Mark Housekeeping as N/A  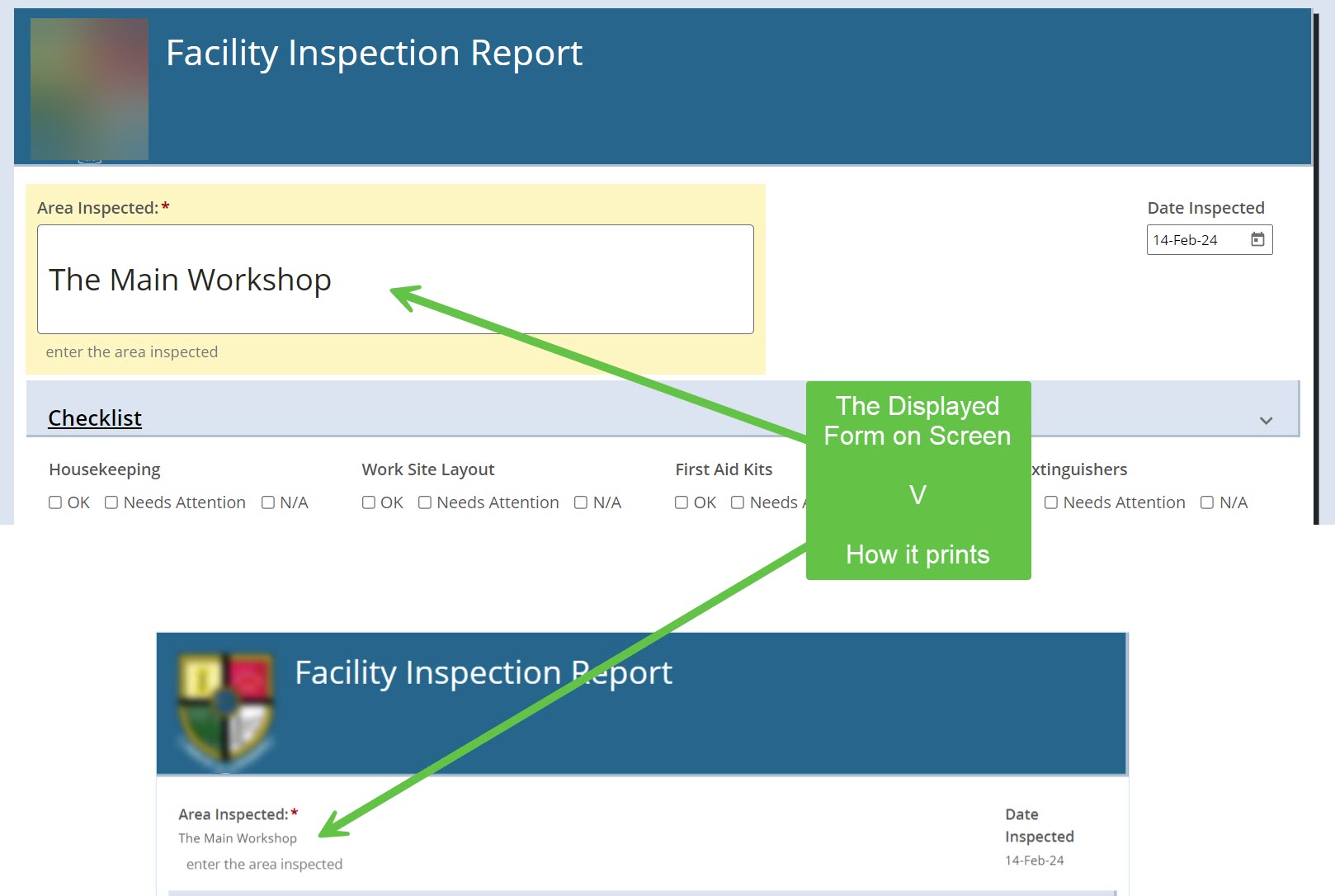click(x=268, y=502)
